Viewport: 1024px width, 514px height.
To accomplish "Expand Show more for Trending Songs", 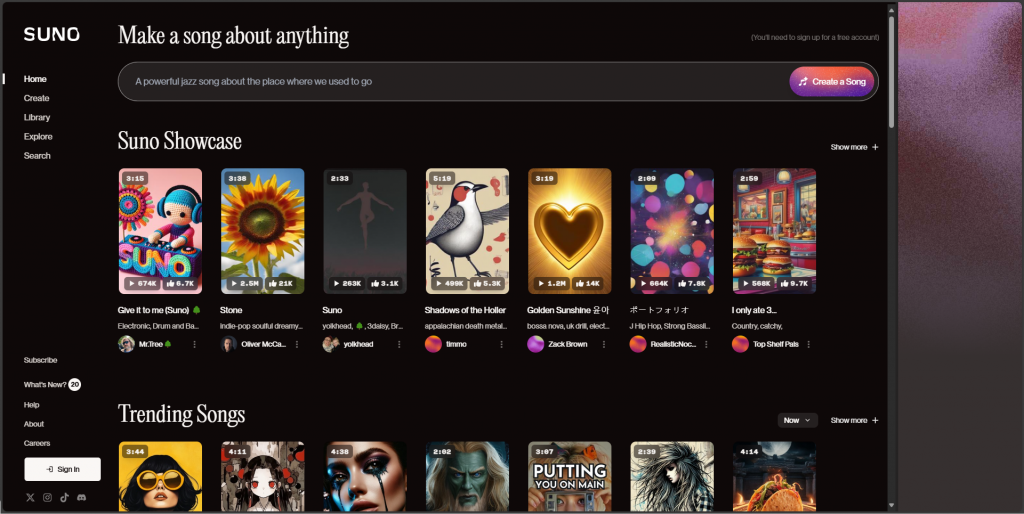I will (854, 421).
